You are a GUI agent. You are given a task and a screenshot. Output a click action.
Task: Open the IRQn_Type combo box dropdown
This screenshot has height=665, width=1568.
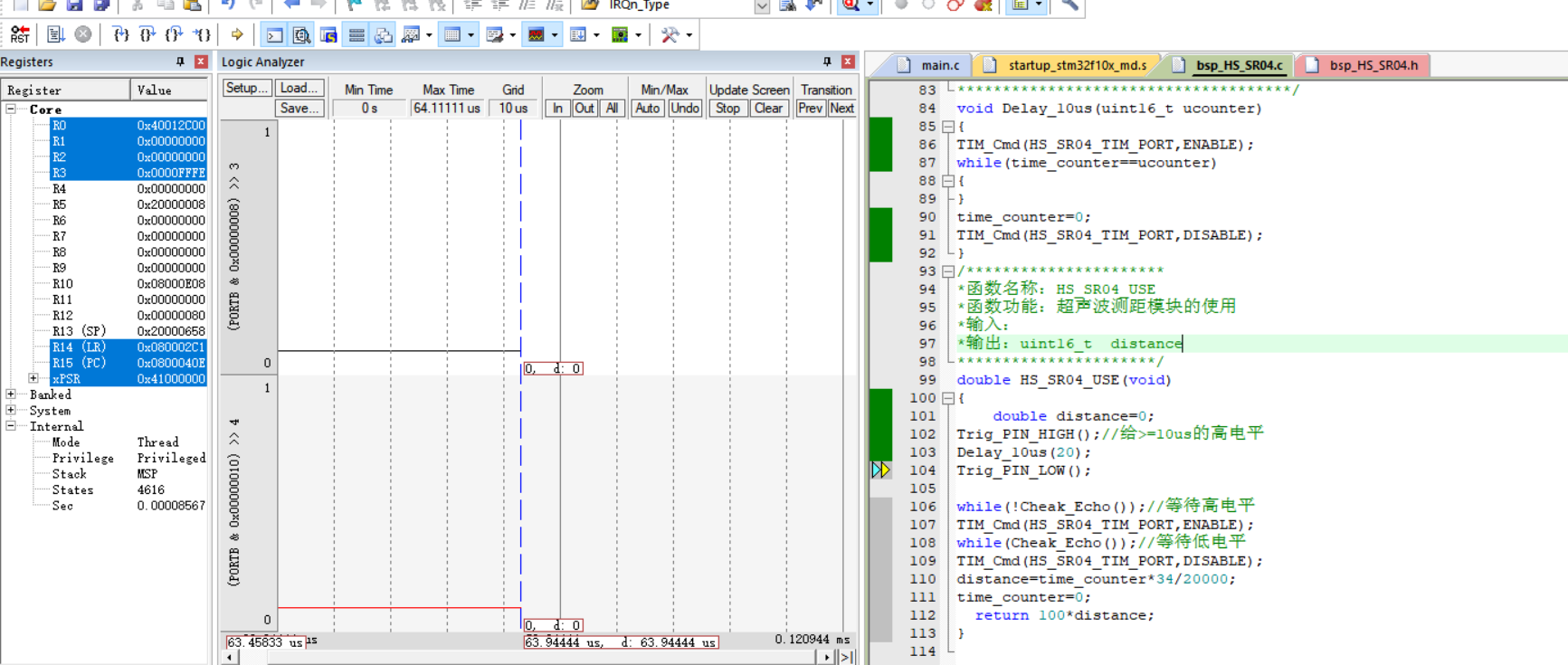762,6
